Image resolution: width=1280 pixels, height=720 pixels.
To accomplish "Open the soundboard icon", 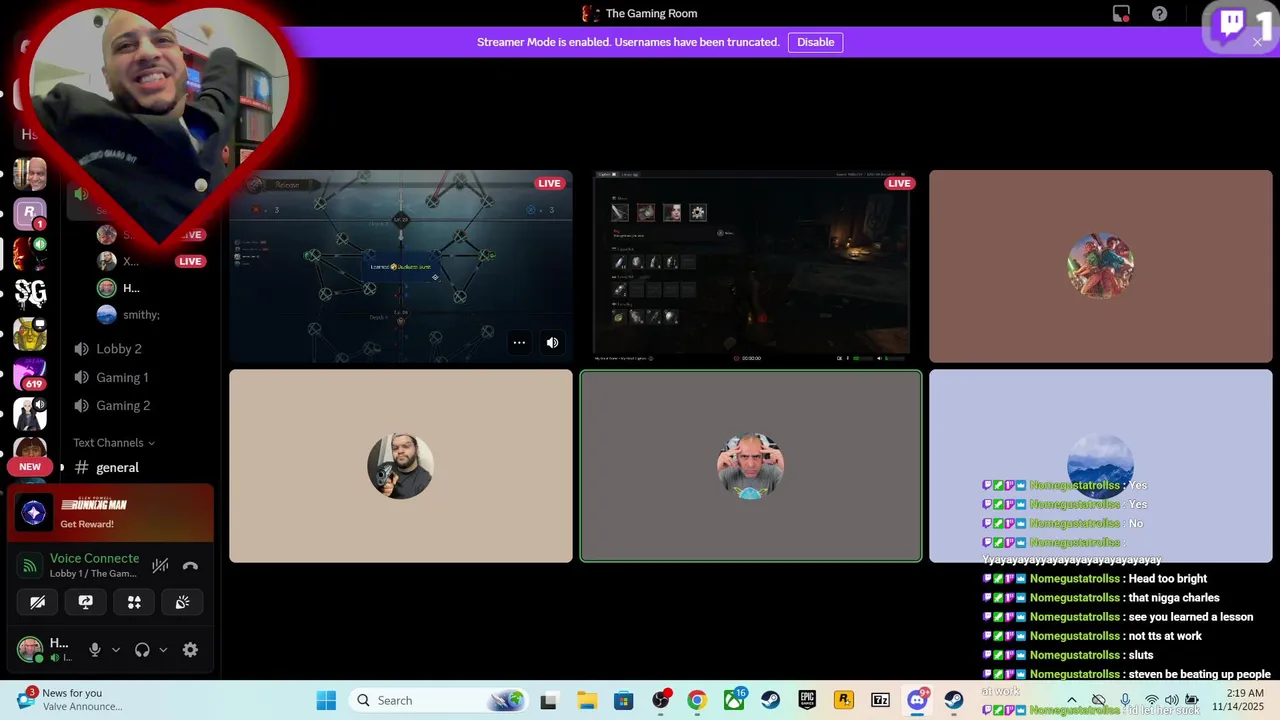I will tap(182, 602).
